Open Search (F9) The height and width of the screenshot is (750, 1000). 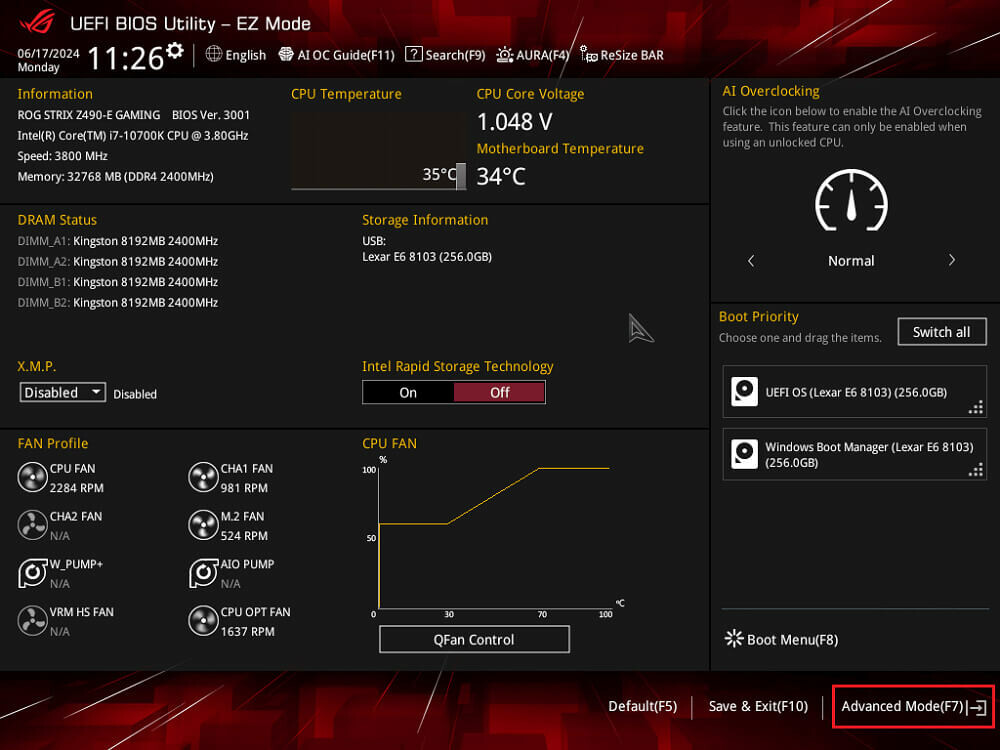point(445,55)
